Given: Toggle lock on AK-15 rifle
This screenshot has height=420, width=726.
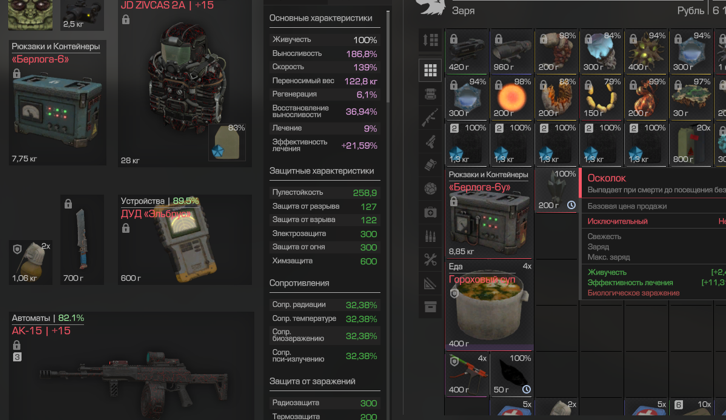Looking at the screenshot, I should coord(17,345).
